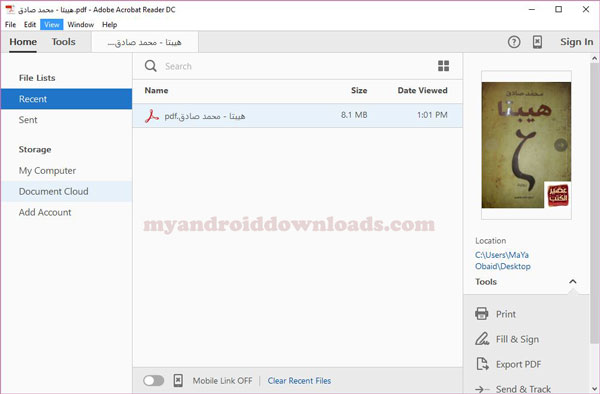
Task: Open the C:\Users\MaYa Obaid\Desktop location link
Action: coord(502,260)
